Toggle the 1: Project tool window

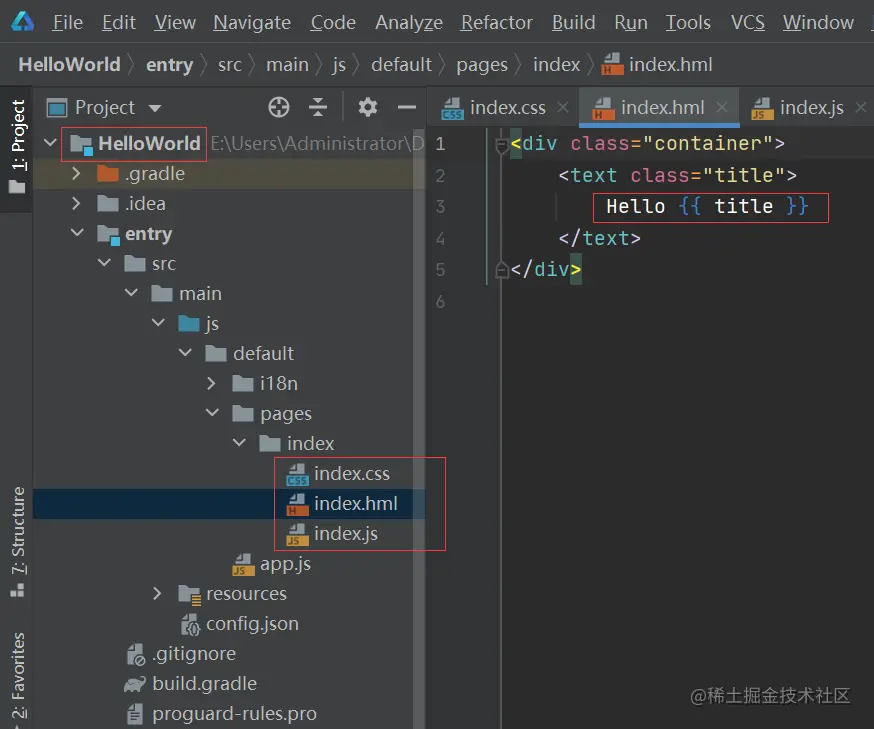click(x=17, y=146)
